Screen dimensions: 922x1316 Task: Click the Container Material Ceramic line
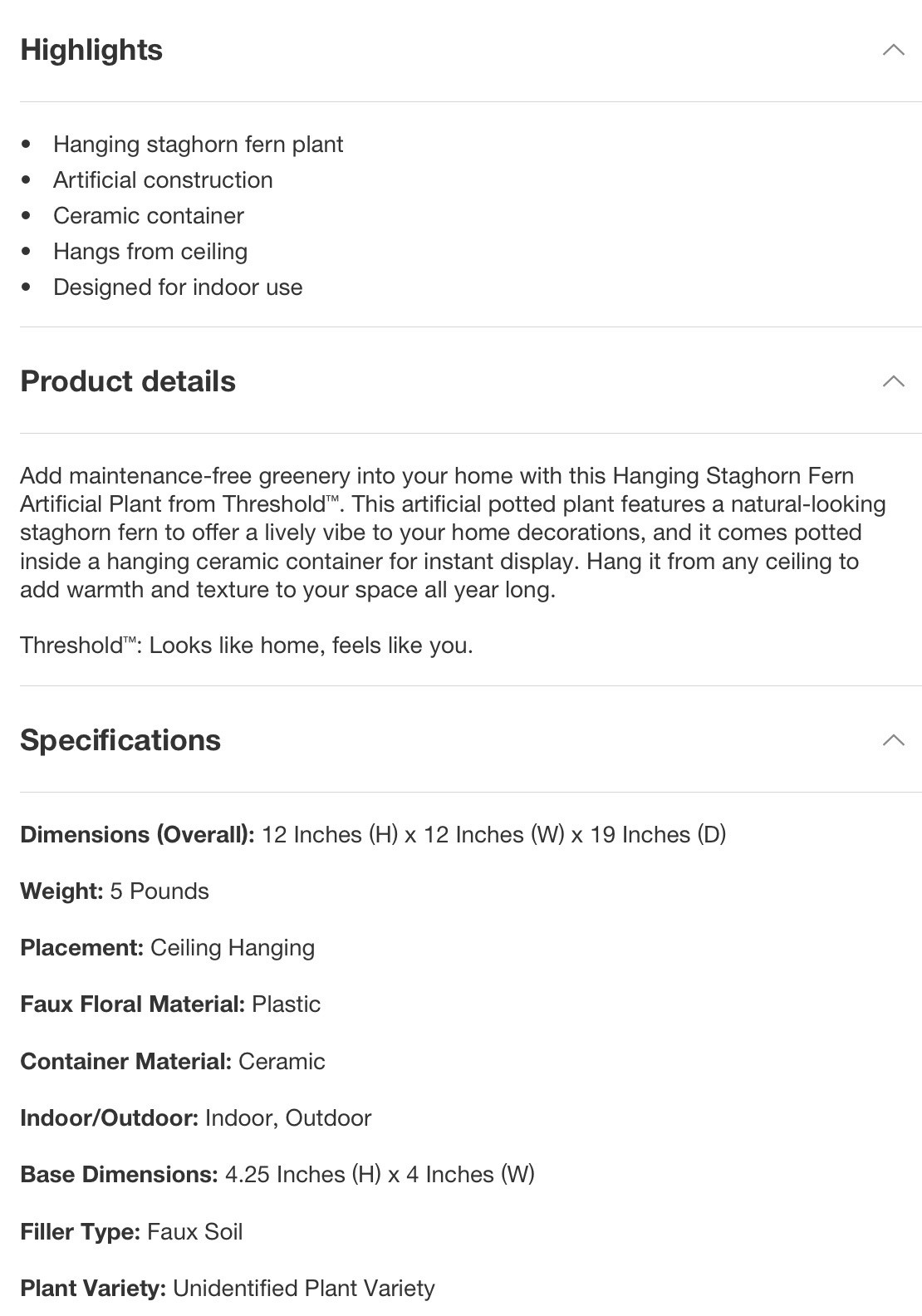click(x=173, y=1062)
